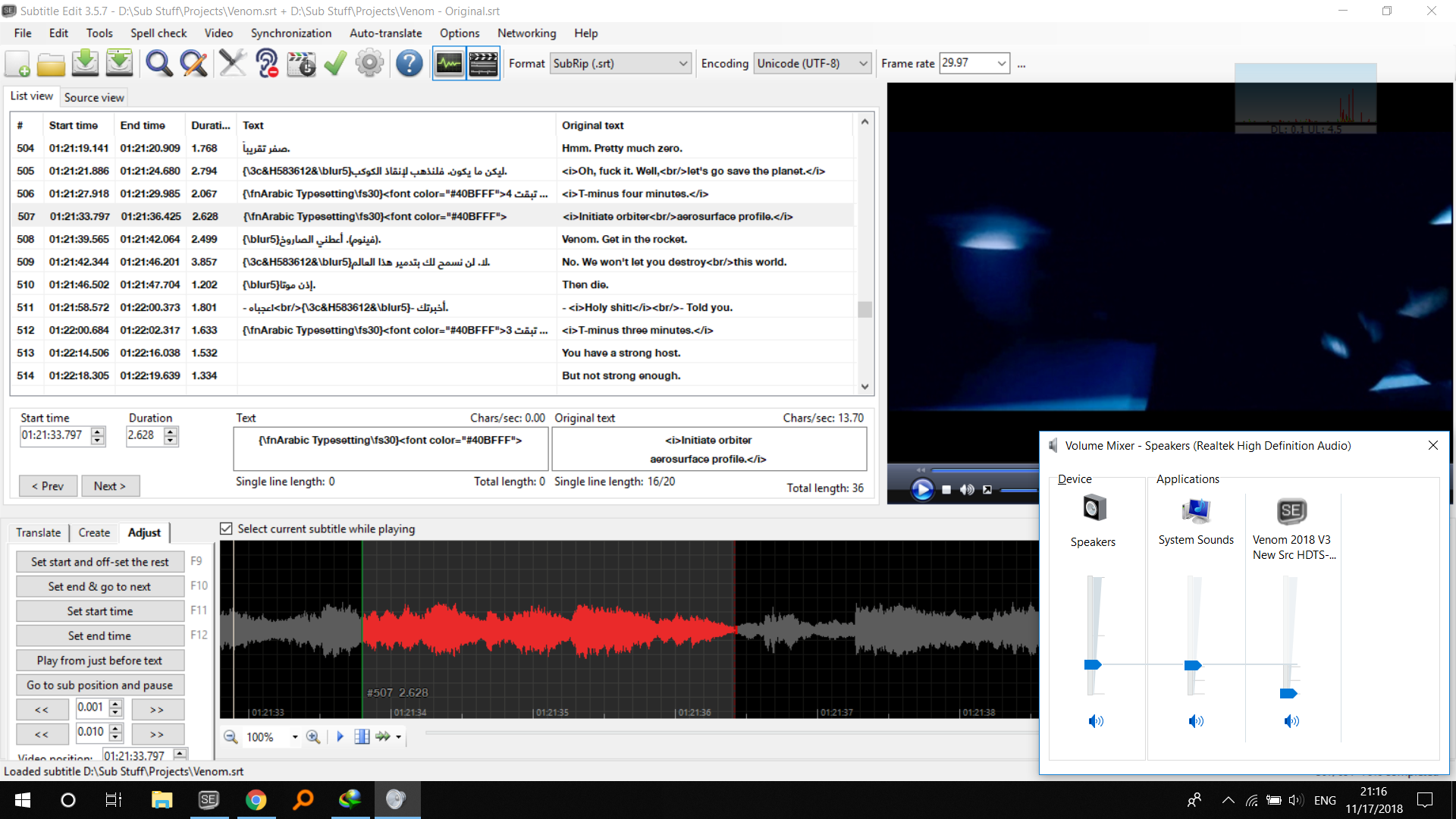Click the Next button below the subtitle text

pos(111,485)
